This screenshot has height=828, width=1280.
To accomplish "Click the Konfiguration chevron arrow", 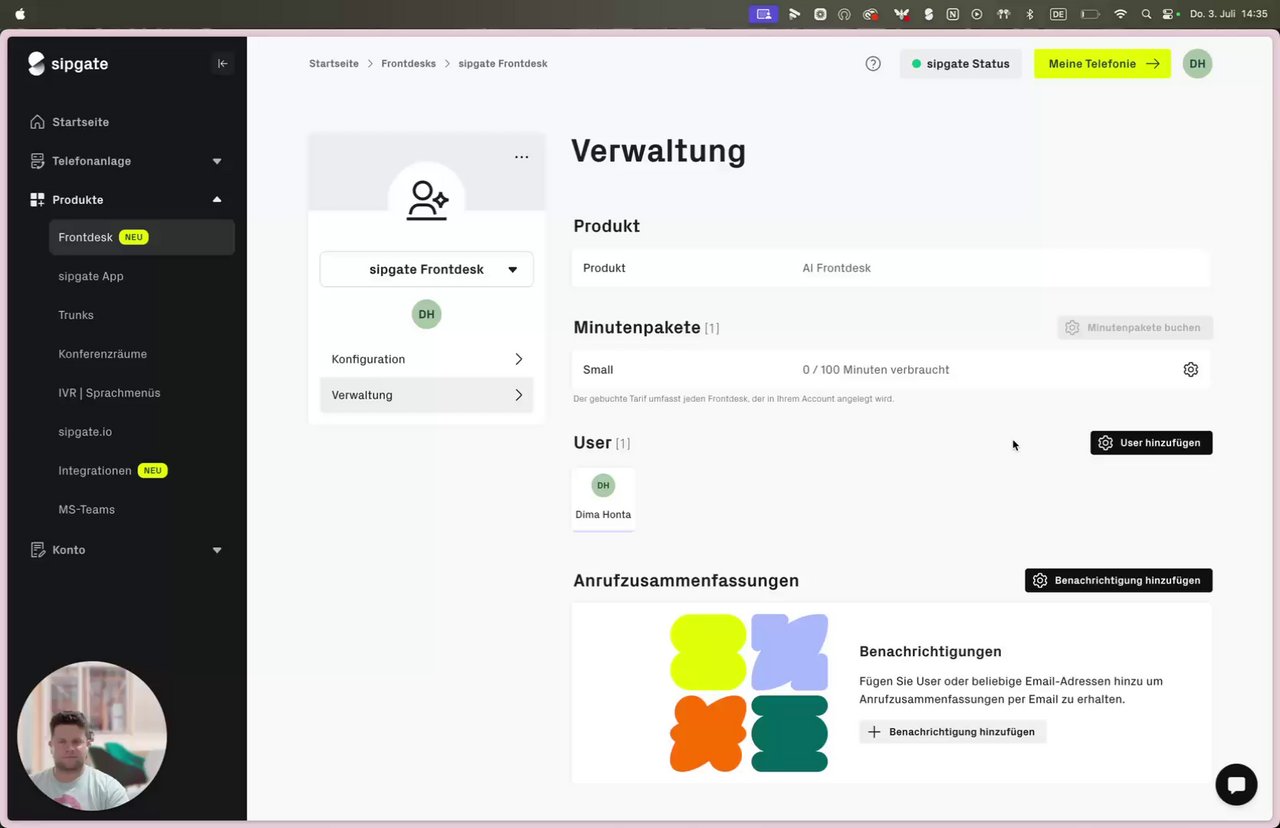I will 518,359.
